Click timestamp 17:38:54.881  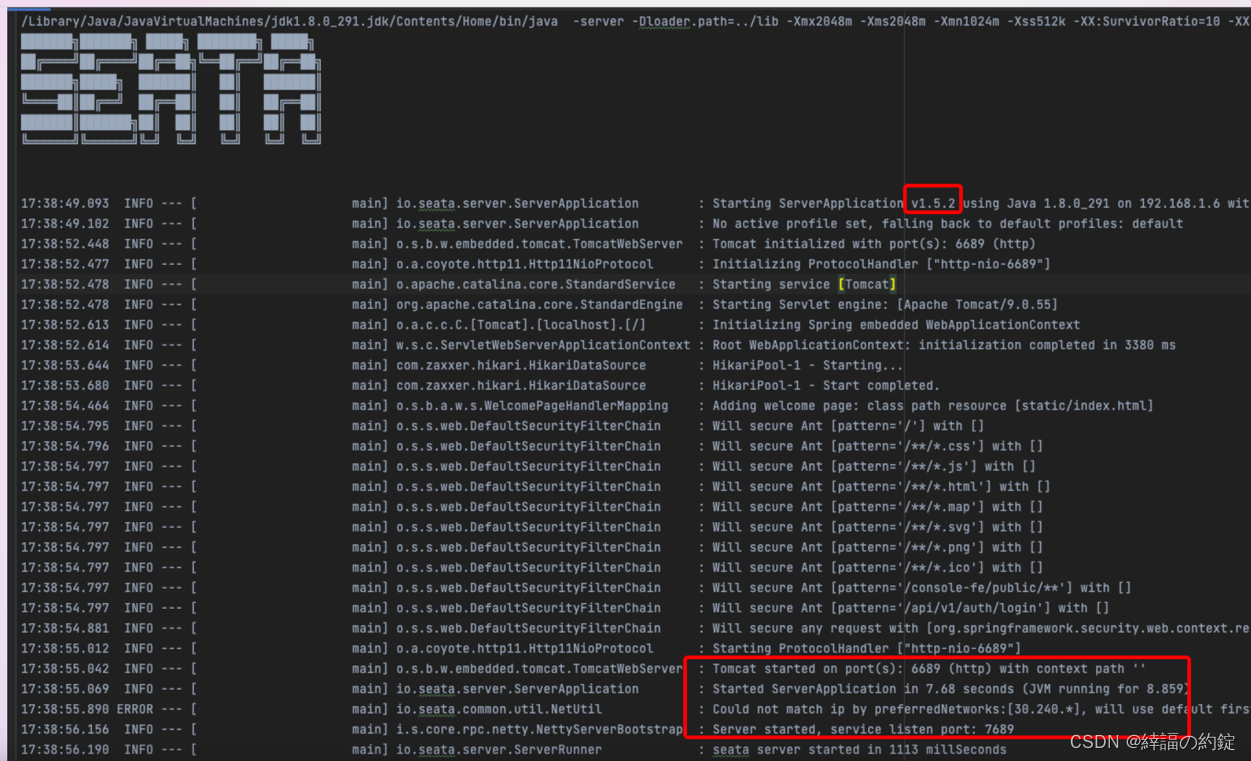tap(65, 628)
